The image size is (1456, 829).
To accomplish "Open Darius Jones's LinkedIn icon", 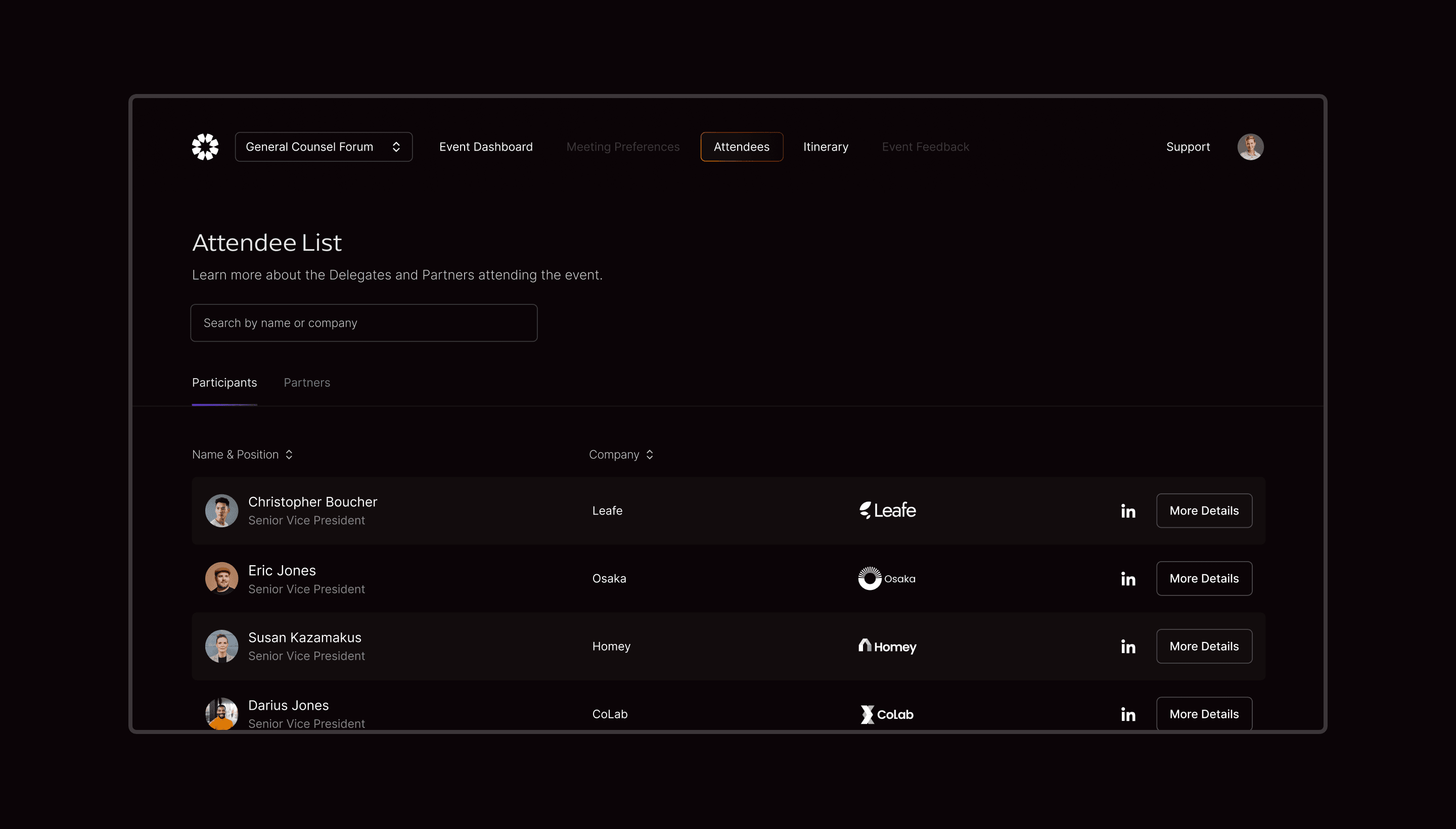I will 1127,714.
